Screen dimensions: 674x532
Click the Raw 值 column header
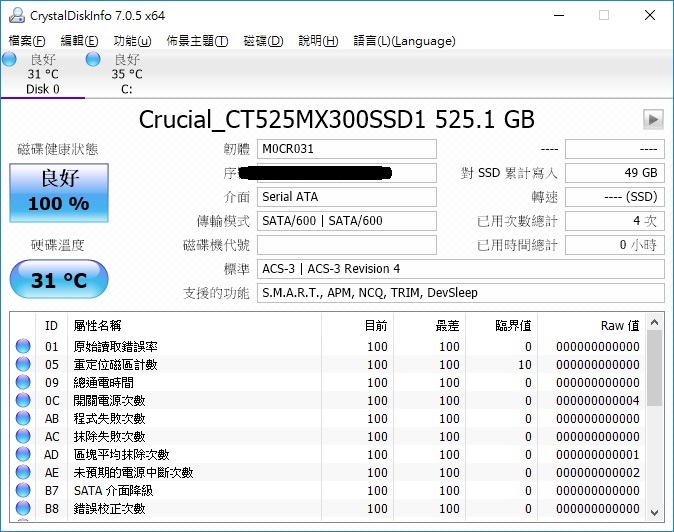[x=592, y=326]
